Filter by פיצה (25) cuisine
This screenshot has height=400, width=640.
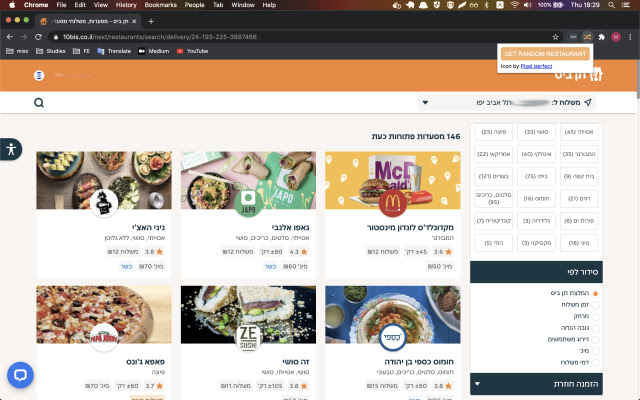point(493,132)
